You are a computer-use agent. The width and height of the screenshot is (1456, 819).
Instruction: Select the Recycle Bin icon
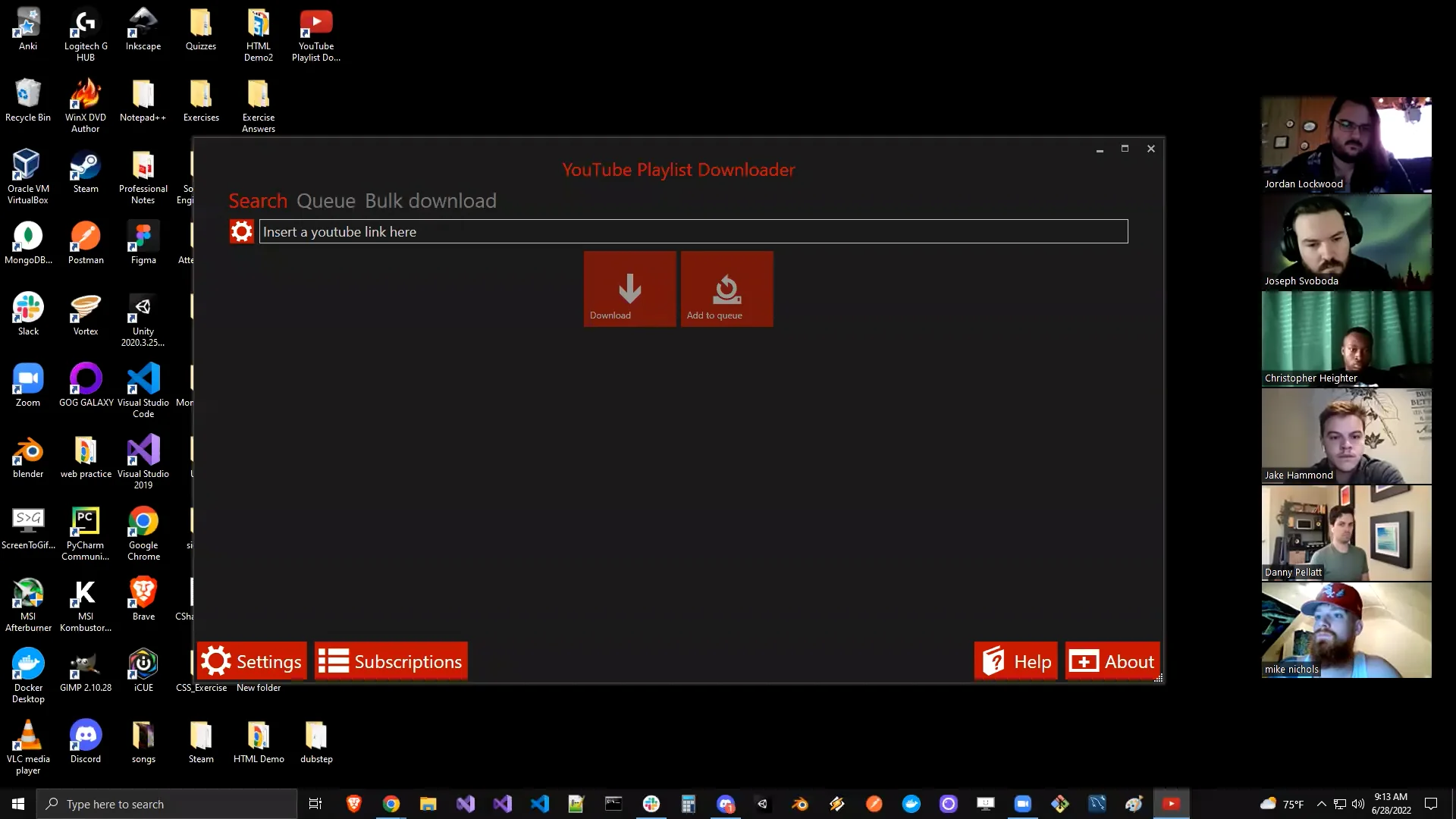click(x=28, y=101)
